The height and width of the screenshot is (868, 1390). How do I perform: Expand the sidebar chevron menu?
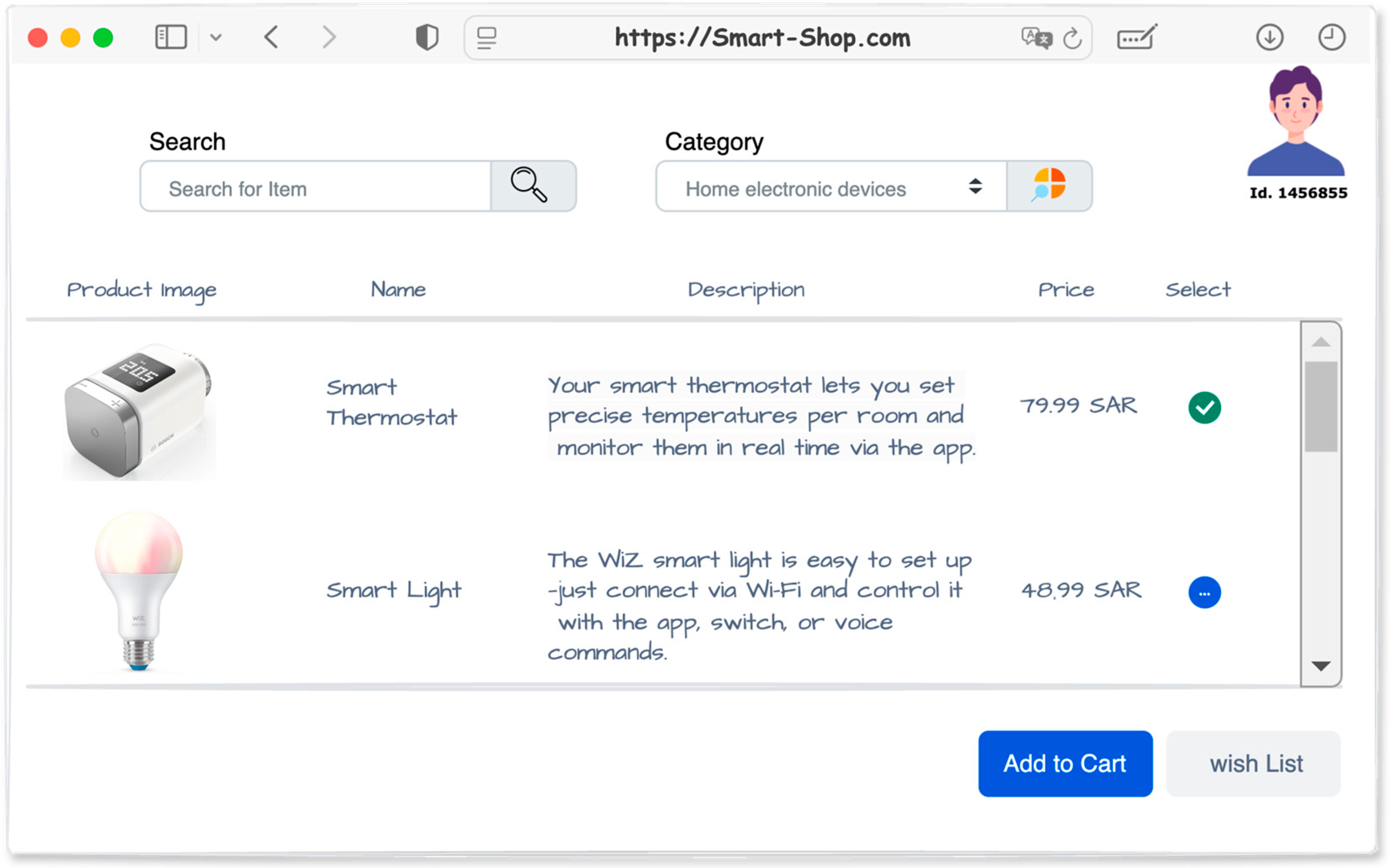coord(216,38)
